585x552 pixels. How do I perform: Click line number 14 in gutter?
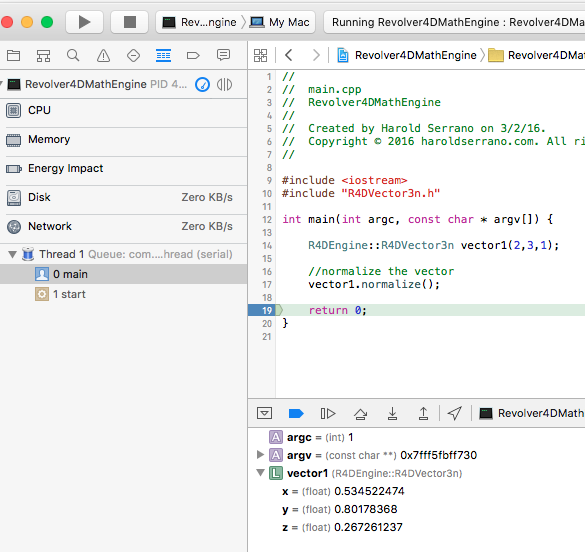pos(267,245)
